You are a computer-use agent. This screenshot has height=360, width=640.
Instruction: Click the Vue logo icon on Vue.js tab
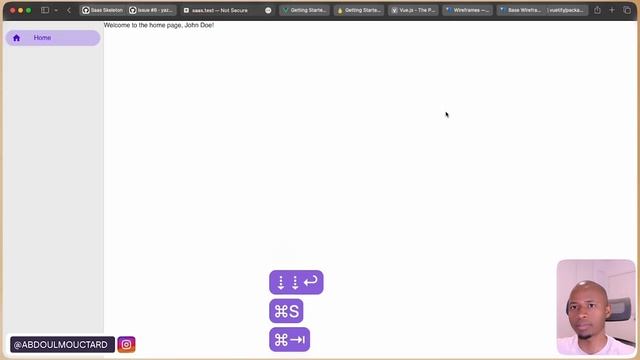coord(395,10)
